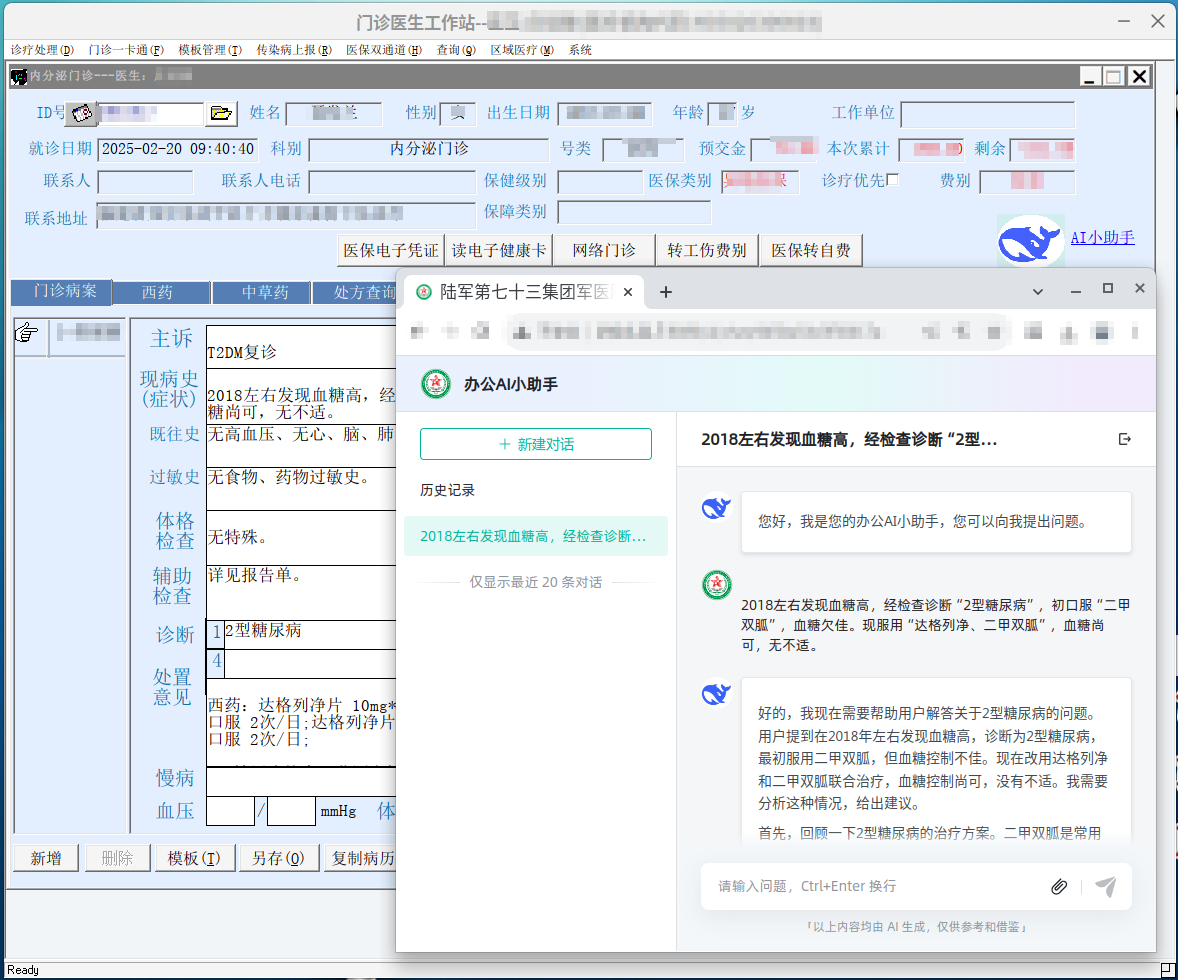The image size is (1178, 980).
Task: Click the 复制病历 button
Action: (x=360, y=858)
